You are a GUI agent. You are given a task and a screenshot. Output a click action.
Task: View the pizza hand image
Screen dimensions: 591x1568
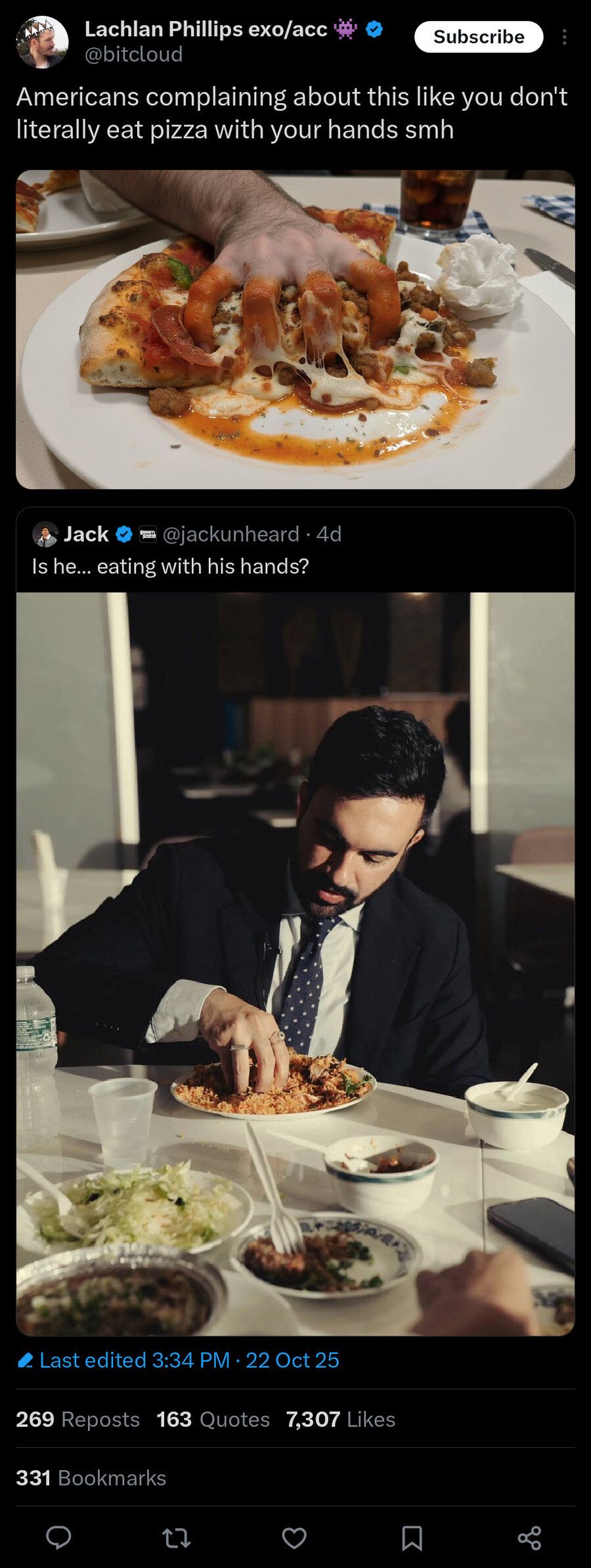[295, 329]
